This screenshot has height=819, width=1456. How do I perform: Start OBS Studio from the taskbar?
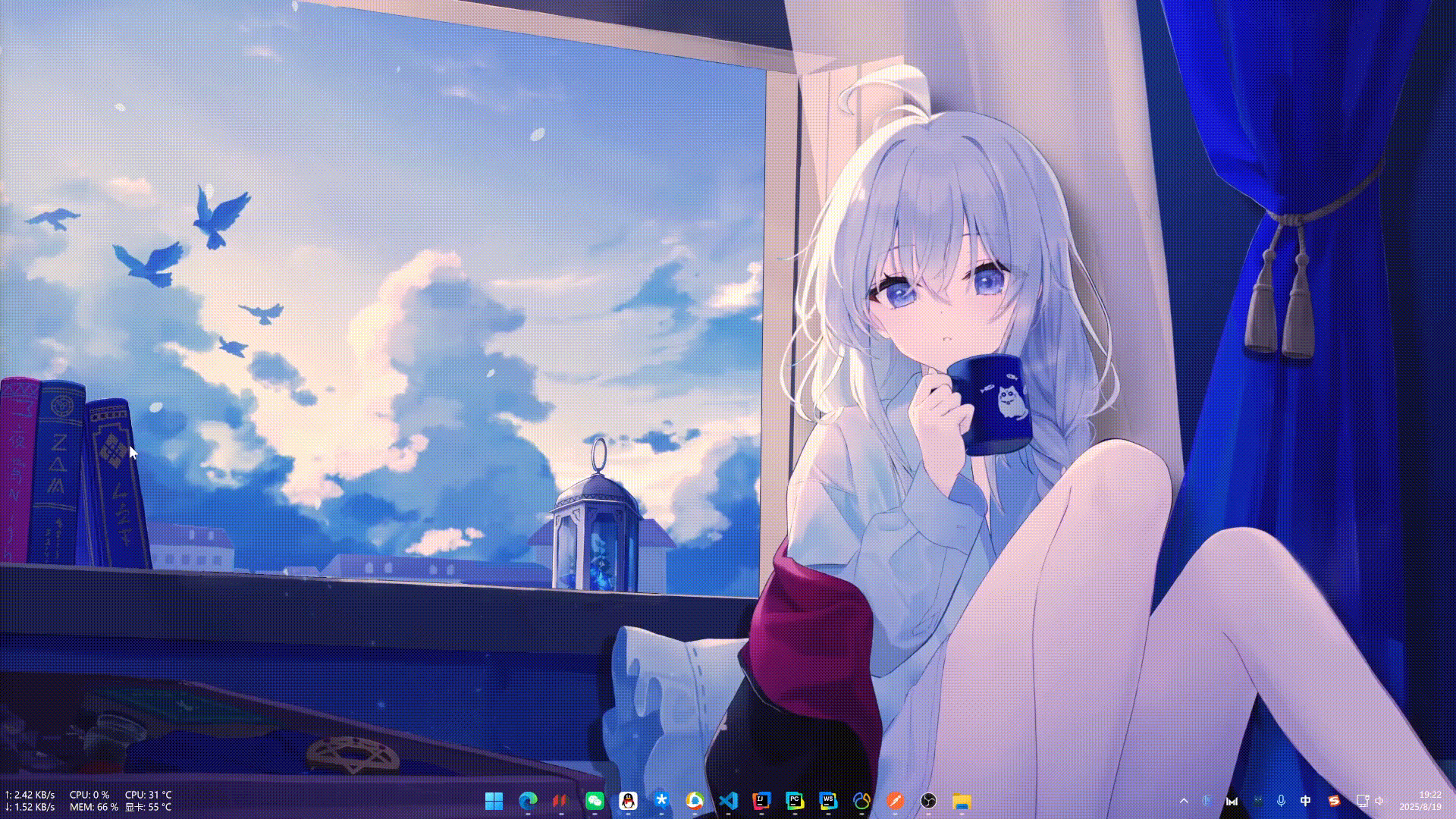pyautogui.click(x=927, y=801)
